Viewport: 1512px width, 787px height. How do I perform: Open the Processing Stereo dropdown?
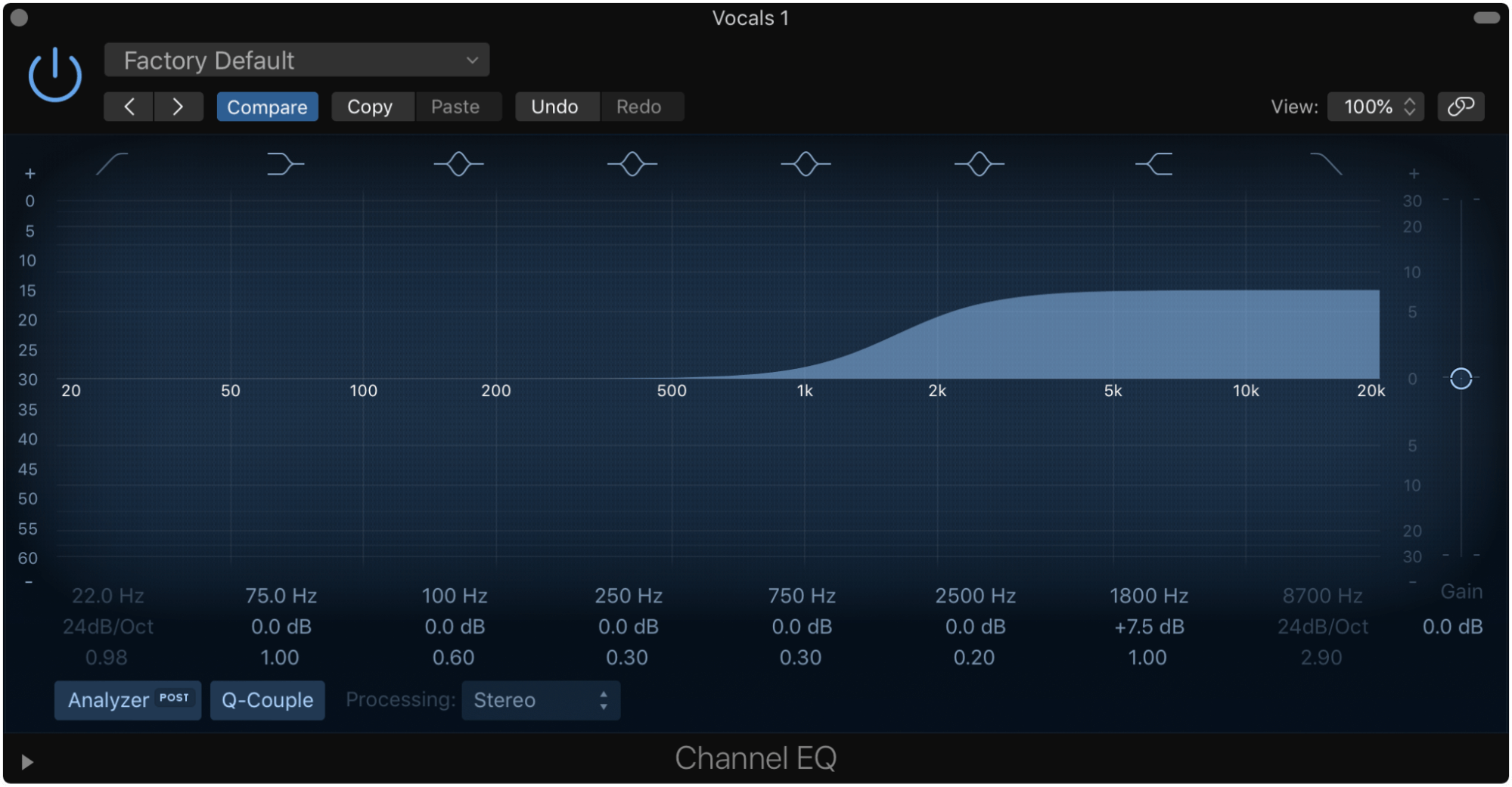pyautogui.click(x=540, y=699)
